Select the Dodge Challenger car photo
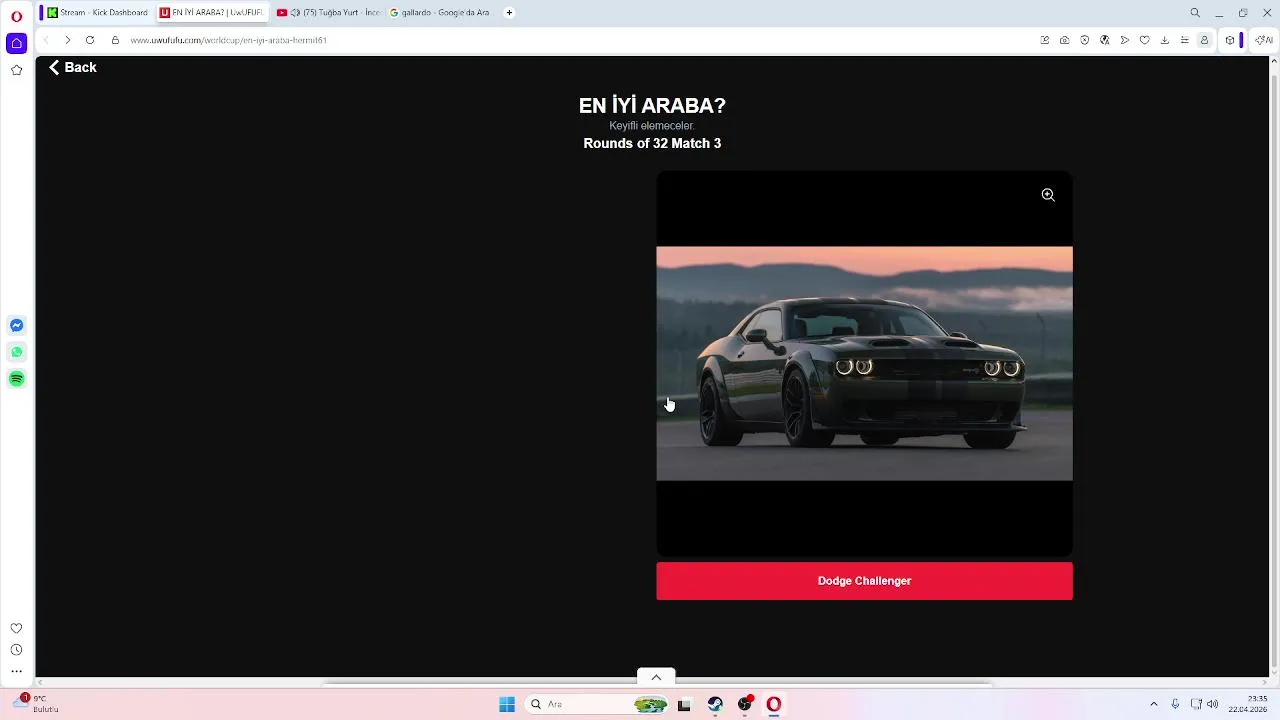1280x720 pixels. pos(864,363)
